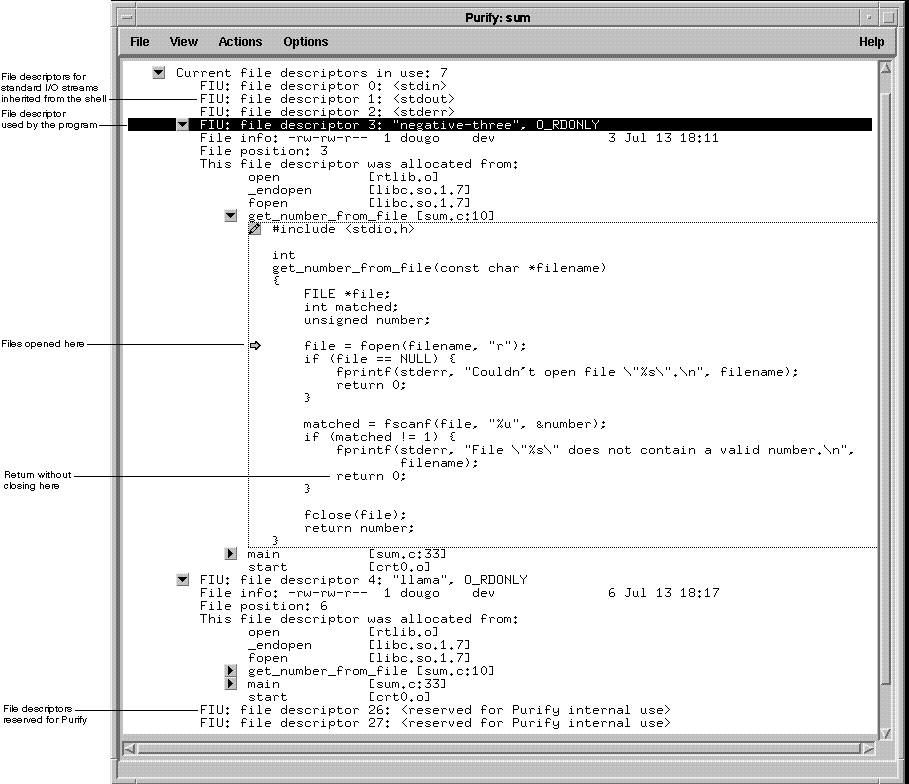Click the scroll down arrow

885,734
